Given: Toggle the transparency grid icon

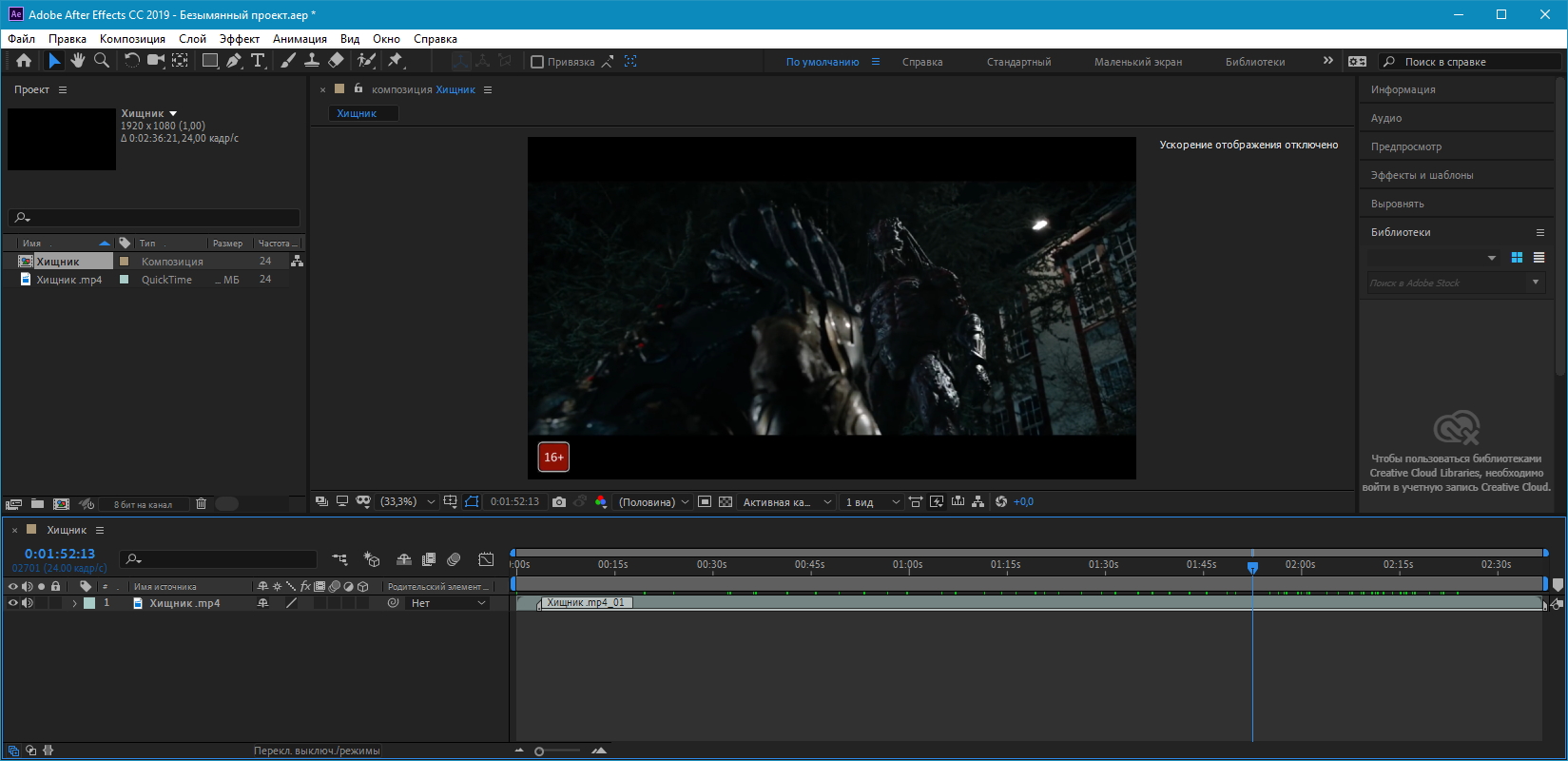Looking at the screenshot, I should 726,502.
